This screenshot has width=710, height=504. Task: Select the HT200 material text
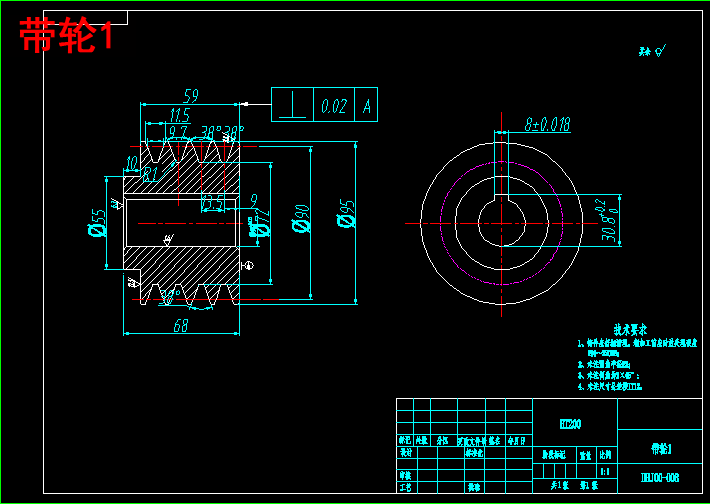tap(571, 424)
